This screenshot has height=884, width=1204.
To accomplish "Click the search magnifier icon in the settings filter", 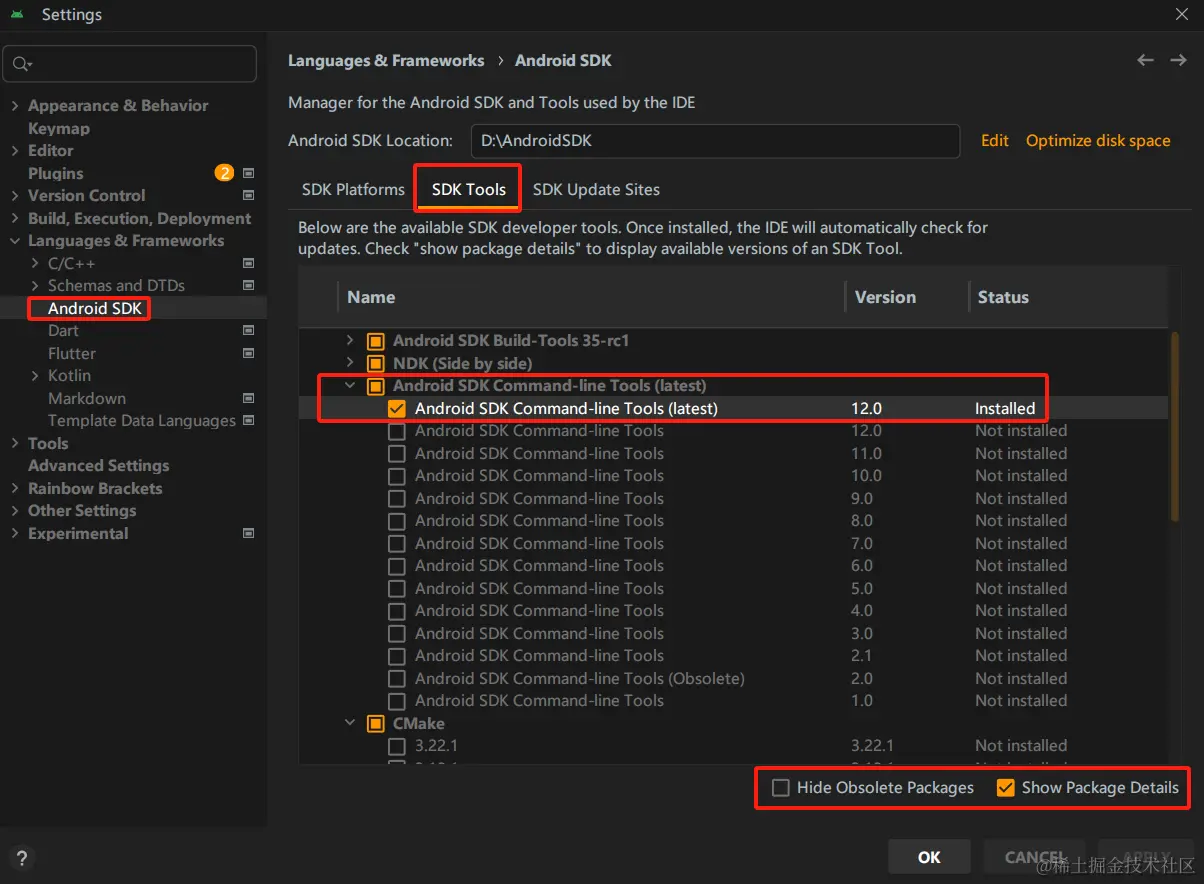I will [20, 64].
